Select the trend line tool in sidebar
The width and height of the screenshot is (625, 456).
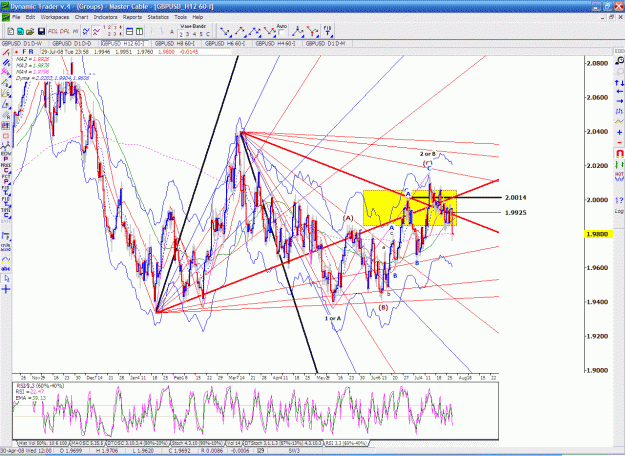(6, 53)
